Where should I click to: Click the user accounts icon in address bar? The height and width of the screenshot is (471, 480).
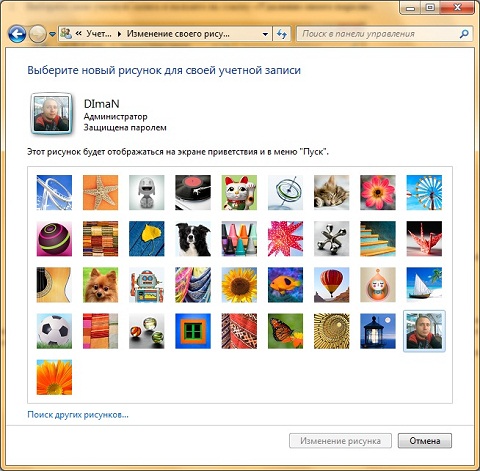66,34
